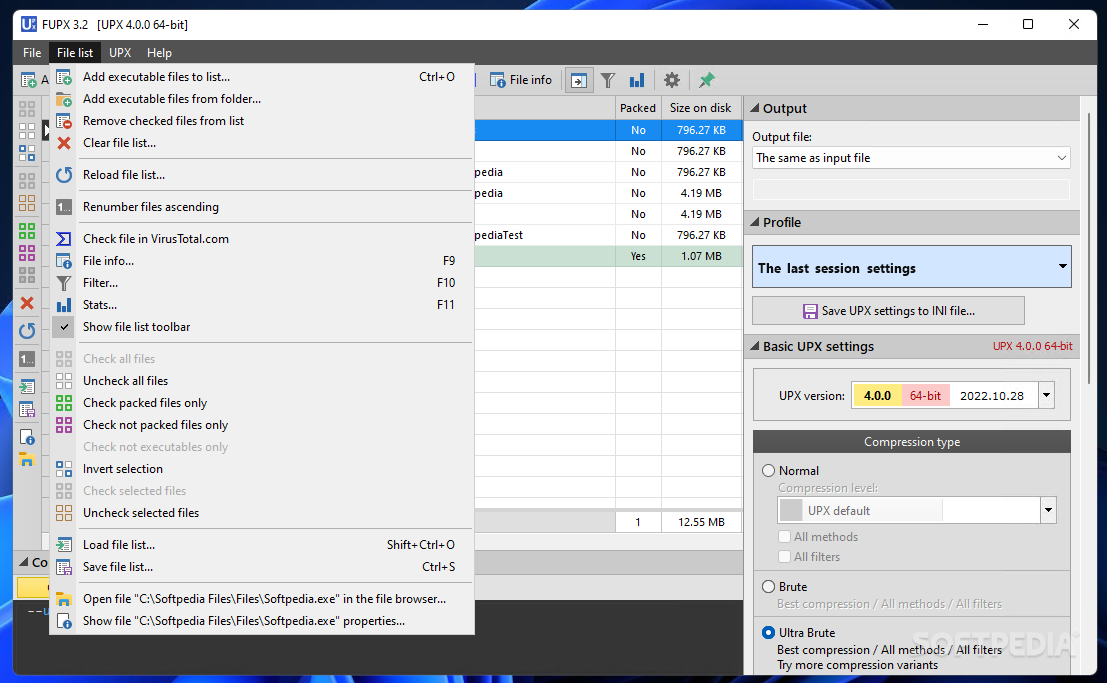The width and height of the screenshot is (1107, 683).
Task: Click the green pin icon in toolbar
Action: click(x=706, y=81)
